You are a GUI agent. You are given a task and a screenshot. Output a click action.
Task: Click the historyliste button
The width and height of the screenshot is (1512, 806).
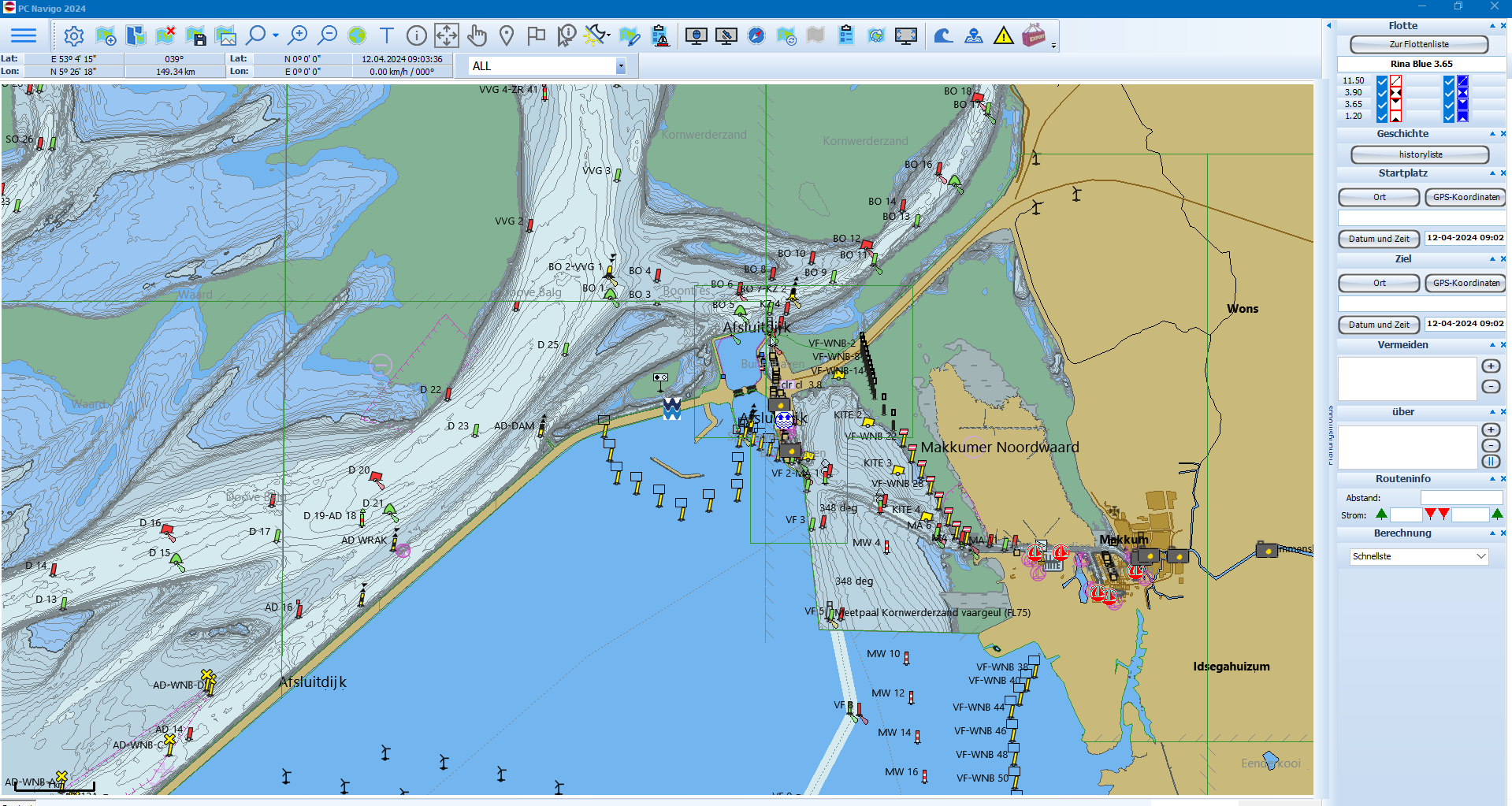point(1420,154)
